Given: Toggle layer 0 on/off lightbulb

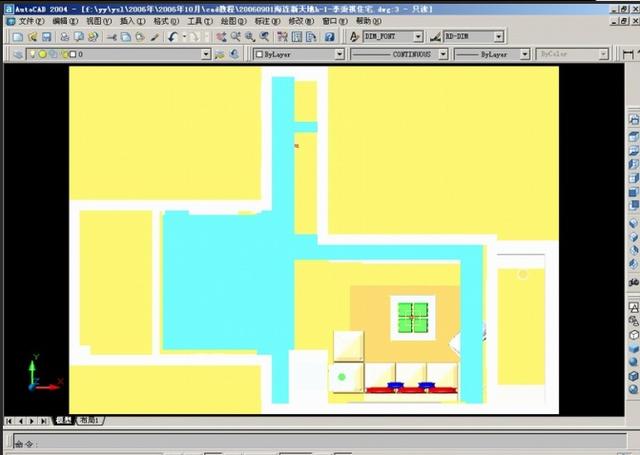Looking at the screenshot, I should tap(33, 54).
